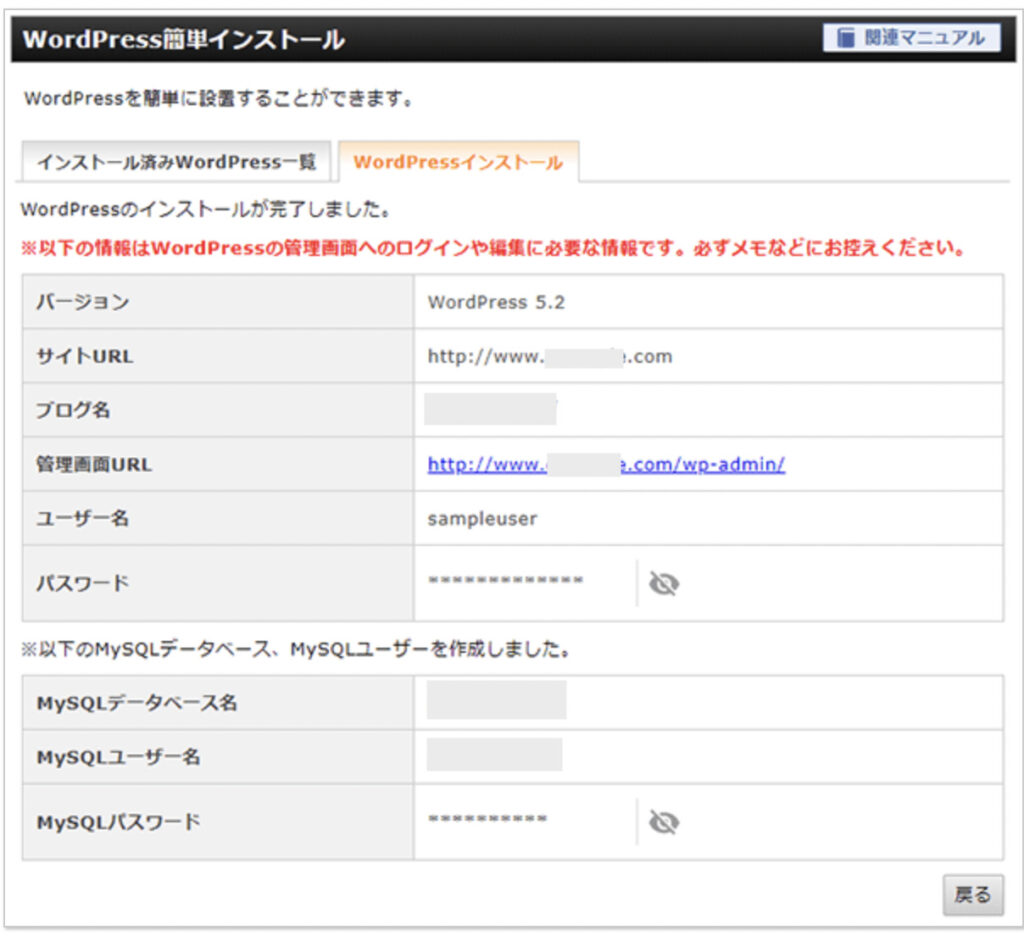The image size is (1024, 936).
Task: Click the 戻る button
Action: point(972,894)
